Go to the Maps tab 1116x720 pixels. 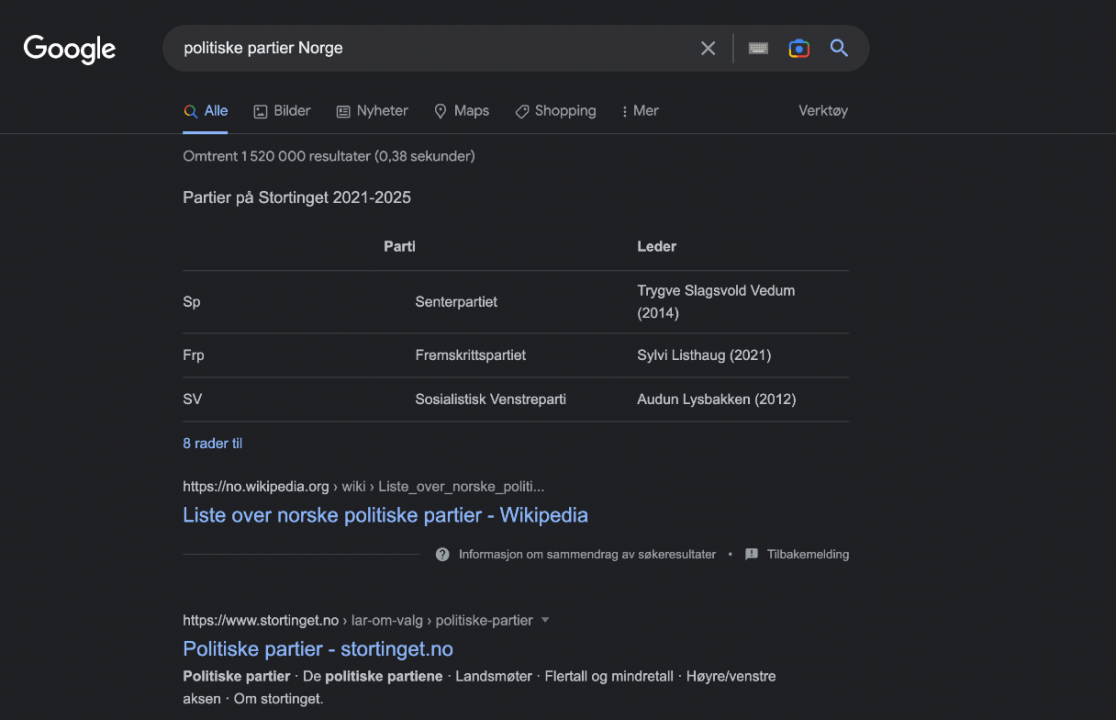pos(461,111)
